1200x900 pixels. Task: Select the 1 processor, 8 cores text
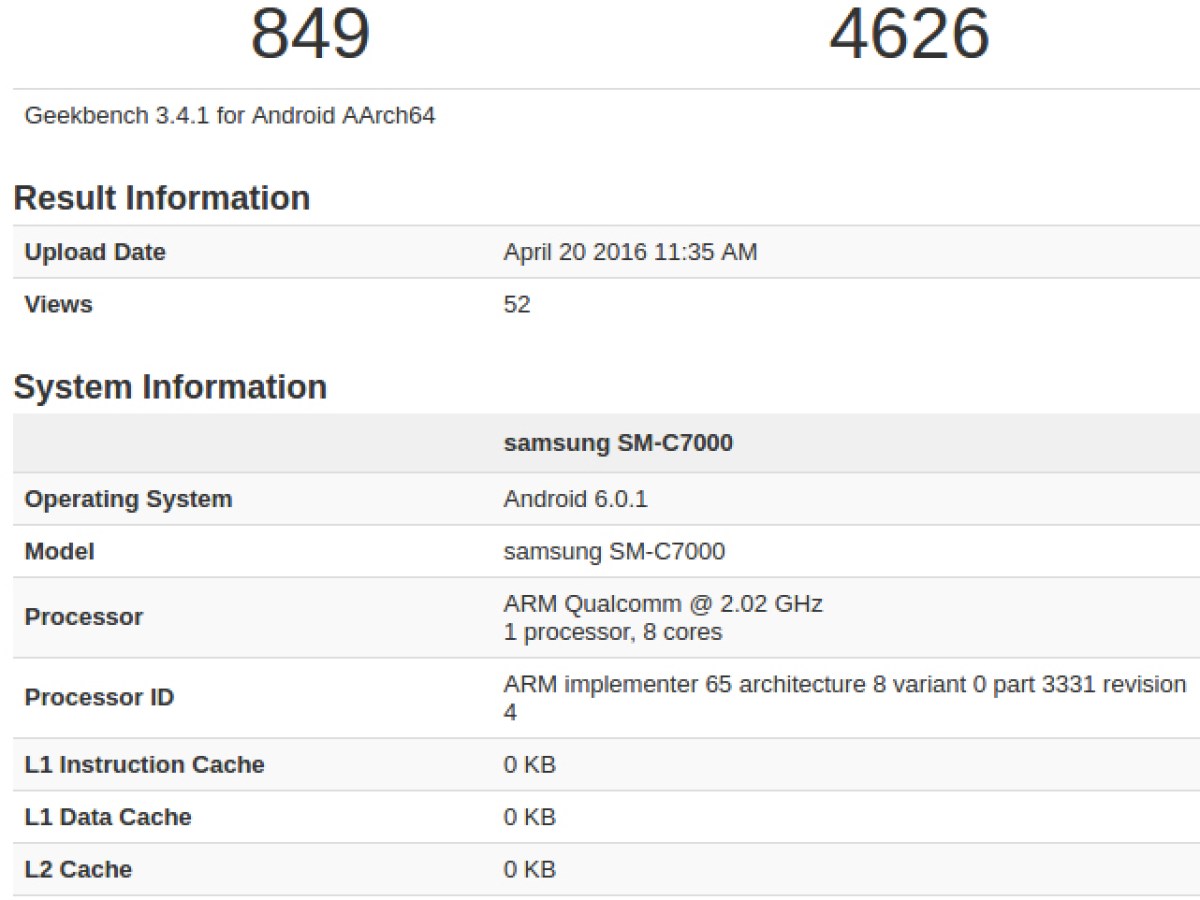coord(613,632)
